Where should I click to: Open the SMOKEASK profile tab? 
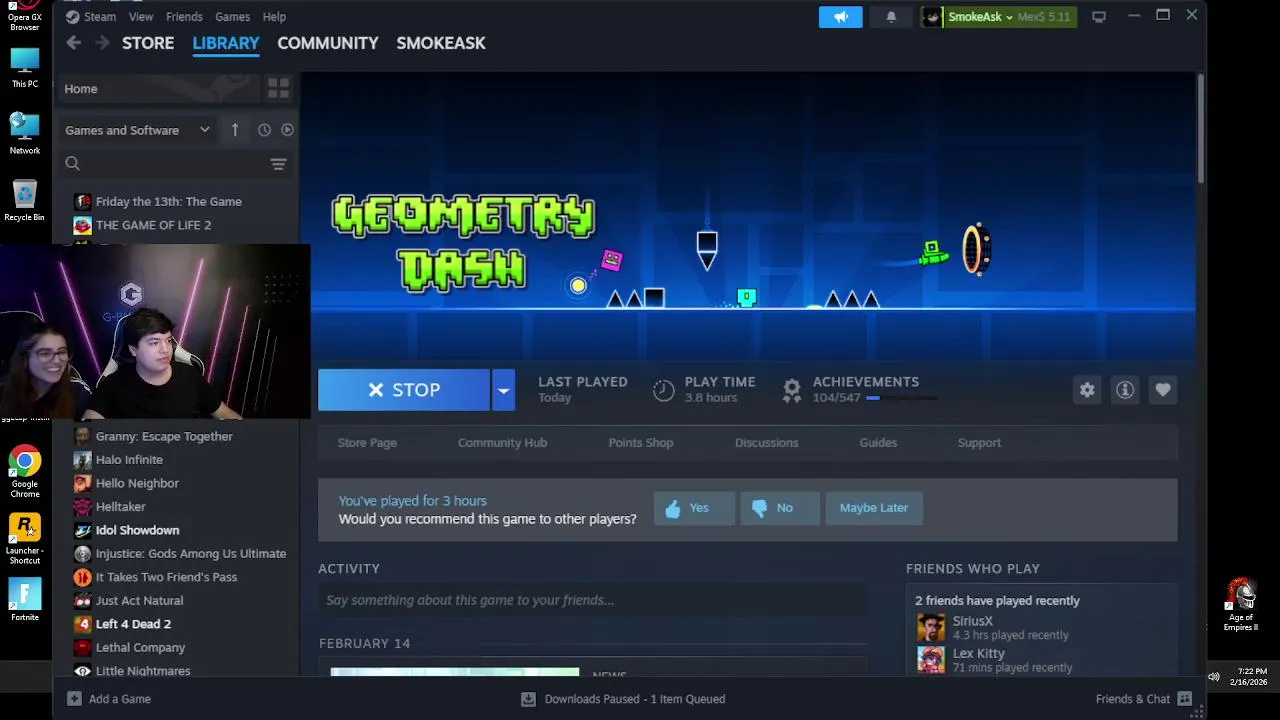(441, 43)
